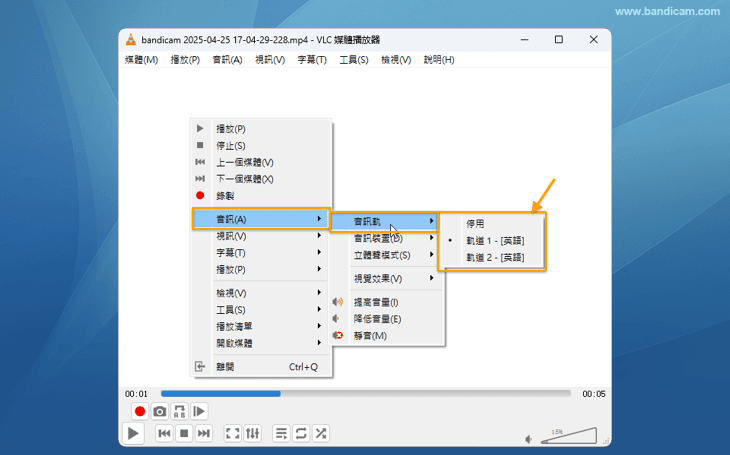Open 字幕(T) menu in menu bar
730x455 pixels.
312,60
